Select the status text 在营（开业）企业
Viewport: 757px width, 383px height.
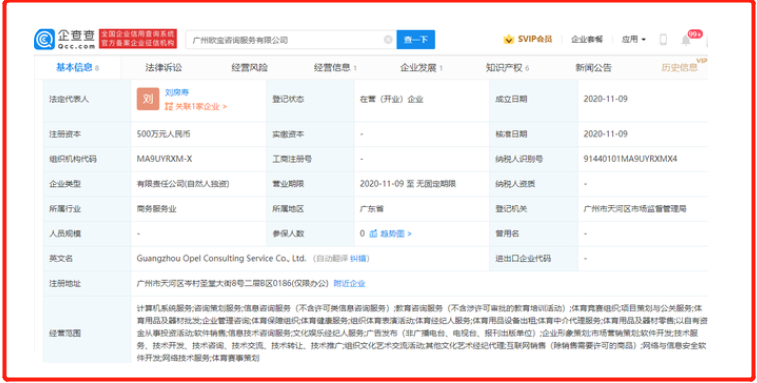click(392, 99)
